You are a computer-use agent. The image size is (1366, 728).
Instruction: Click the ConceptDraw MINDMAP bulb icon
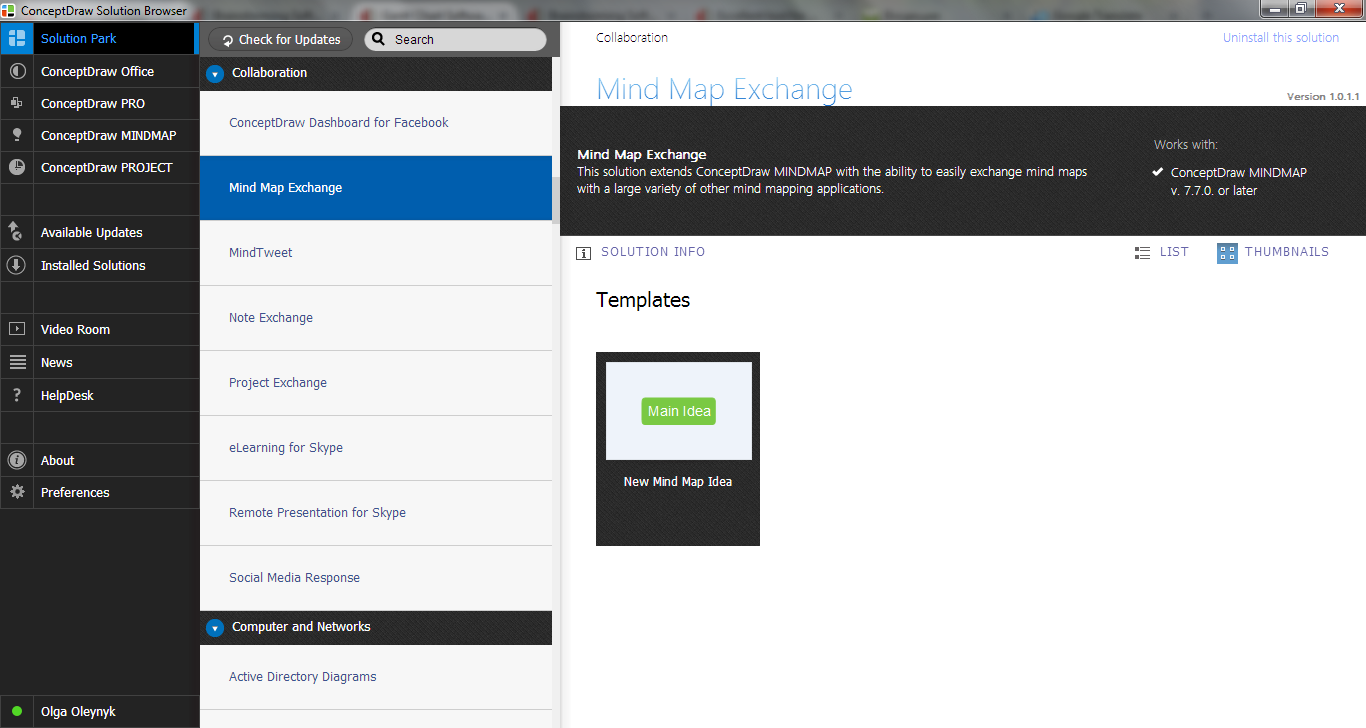16,136
